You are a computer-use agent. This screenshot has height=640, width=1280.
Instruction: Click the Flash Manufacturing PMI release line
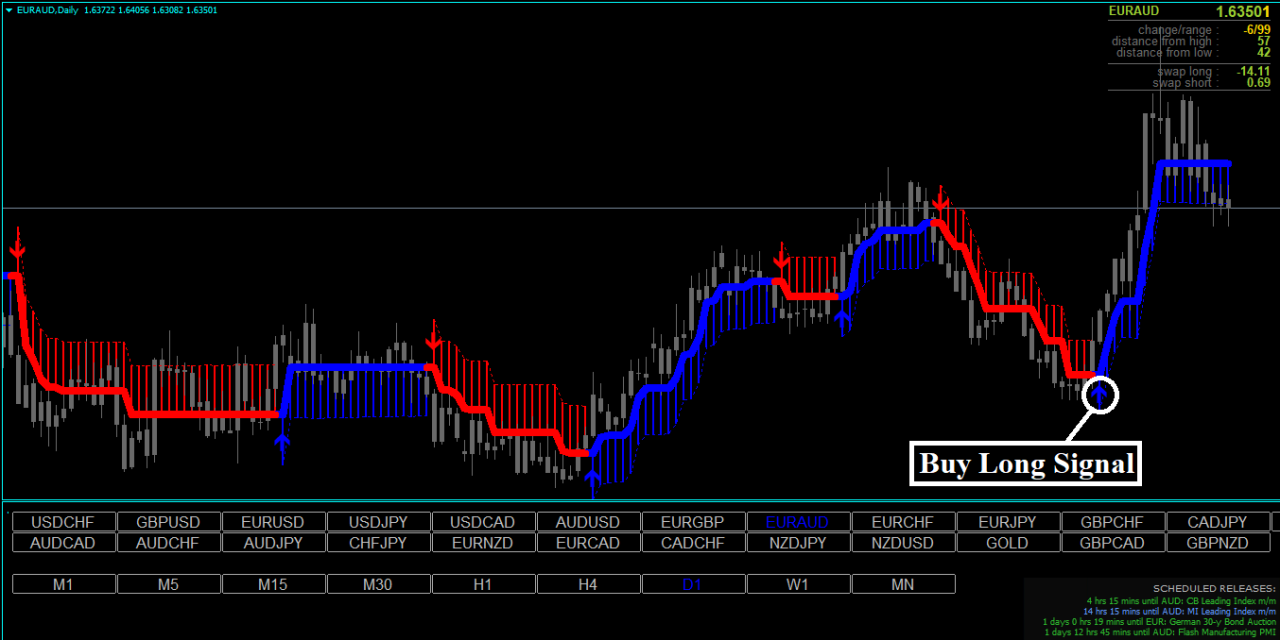click(1160, 632)
